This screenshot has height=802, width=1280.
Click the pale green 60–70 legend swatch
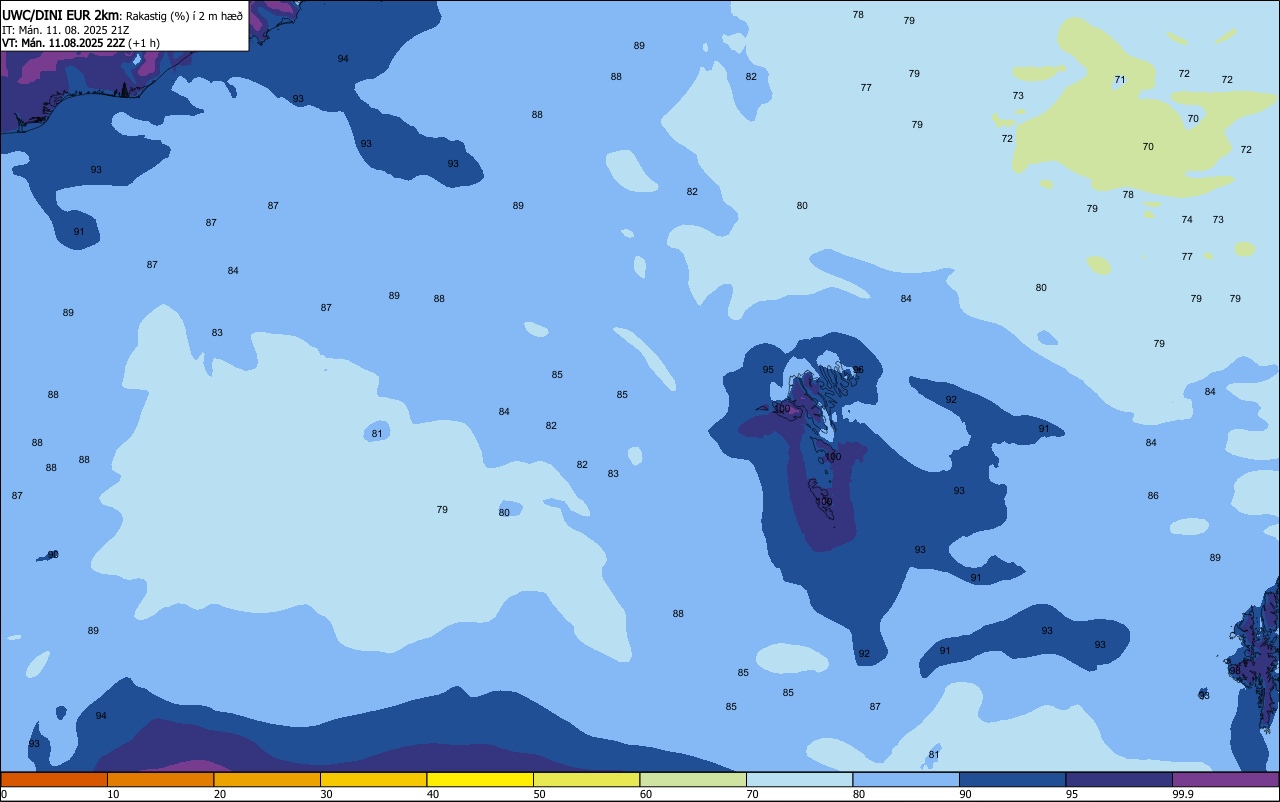pos(693,779)
